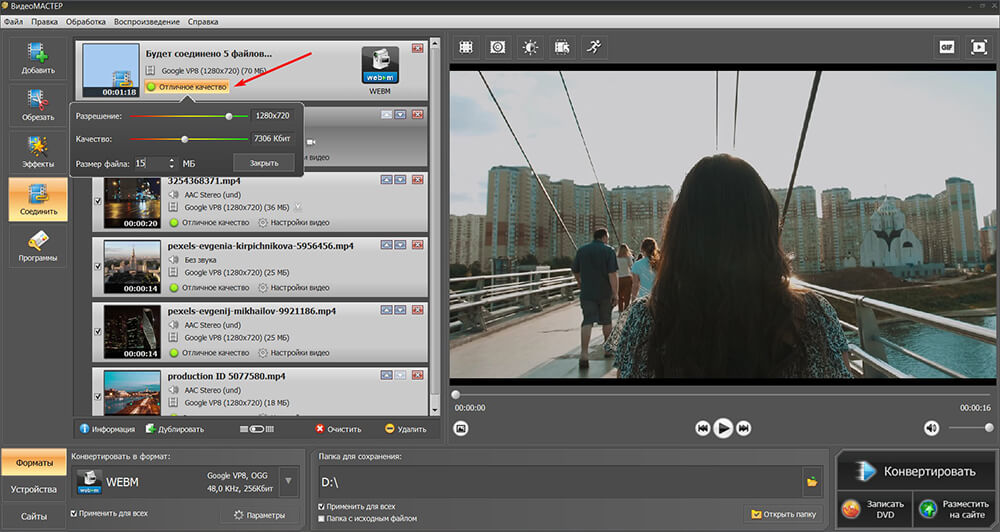Screen dimensions: 1000x532
Task: Click the highlighted Отличное качество quality button of the joined file
Action: pos(187,87)
